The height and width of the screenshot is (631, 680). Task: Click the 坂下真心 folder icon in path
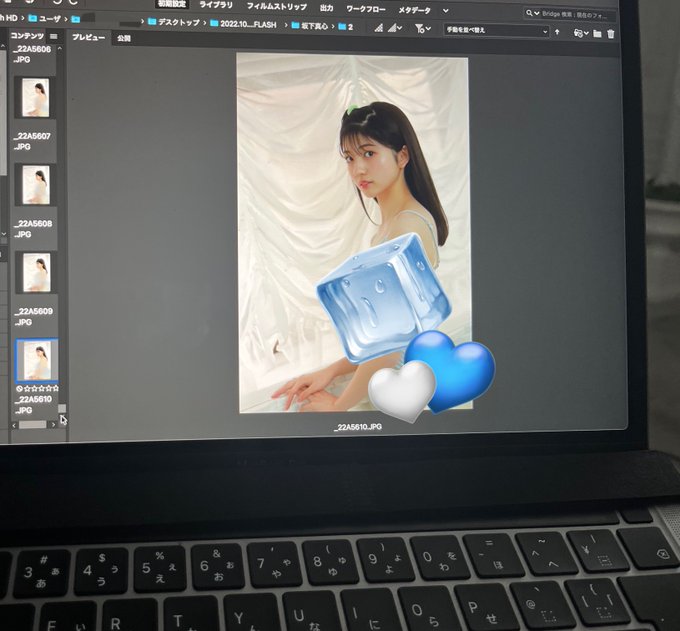295,26
